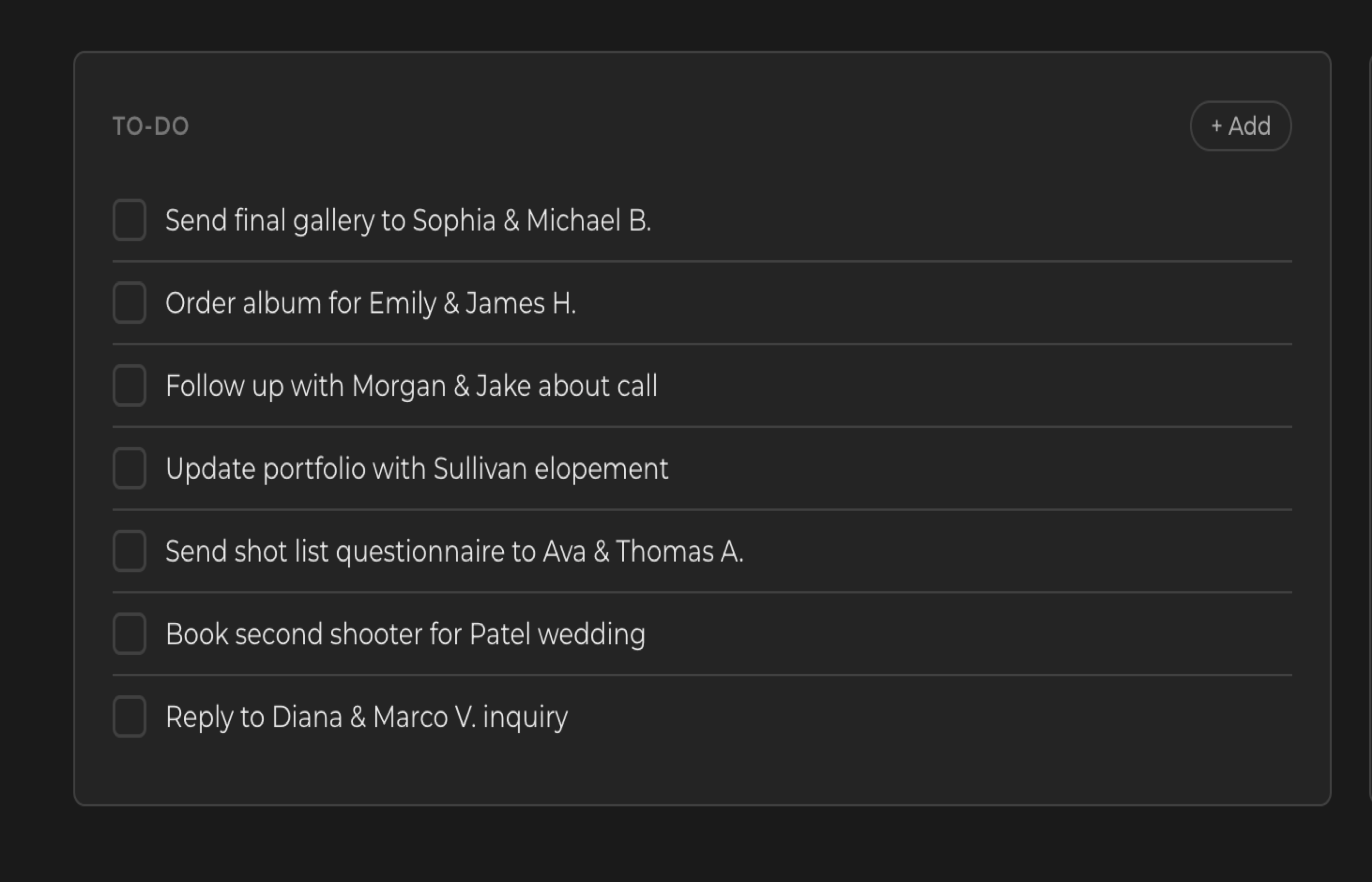Click the + Add button
This screenshot has width=1372, height=882.
(1240, 126)
